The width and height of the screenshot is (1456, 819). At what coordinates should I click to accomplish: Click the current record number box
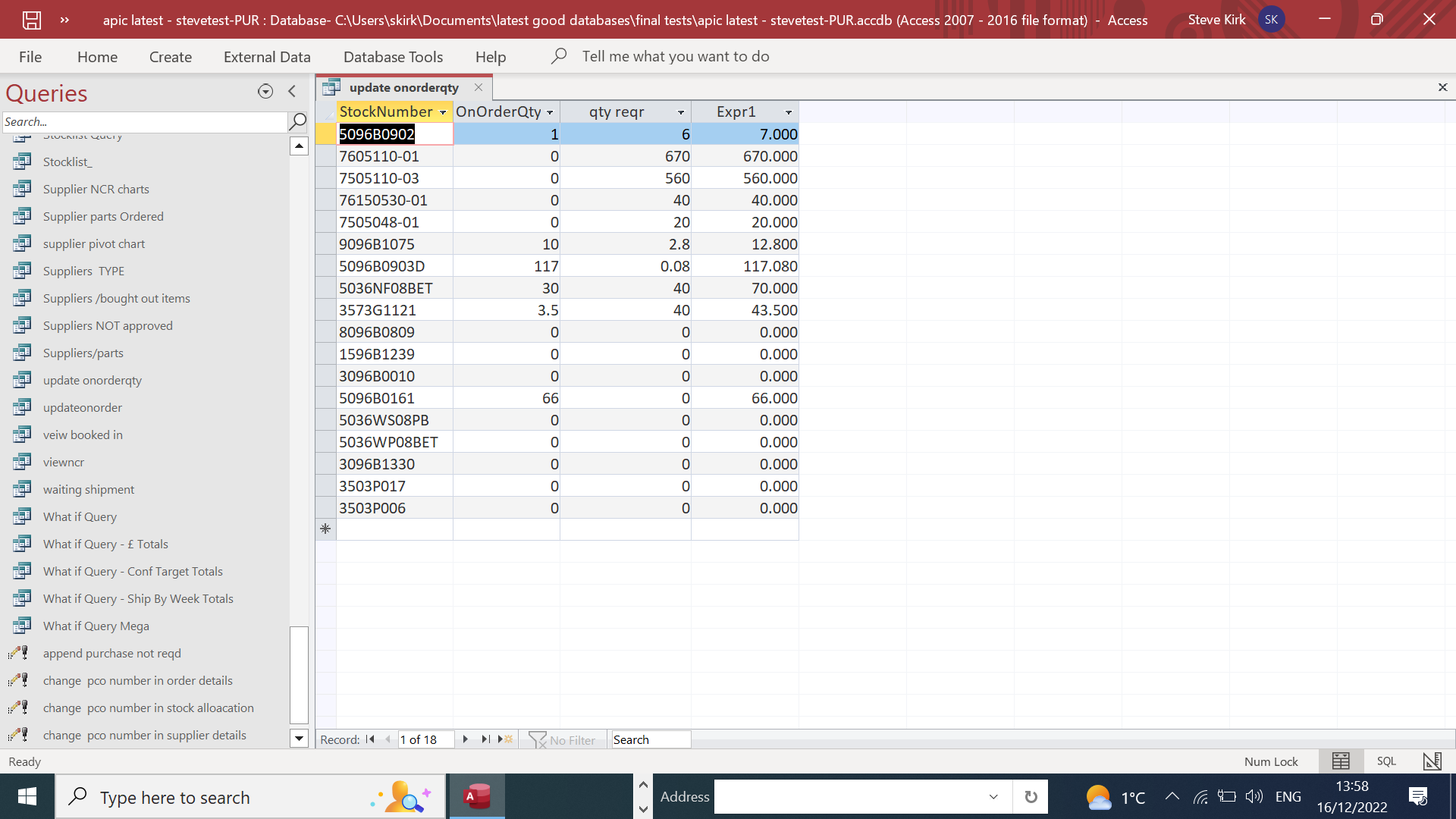coord(425,739)
